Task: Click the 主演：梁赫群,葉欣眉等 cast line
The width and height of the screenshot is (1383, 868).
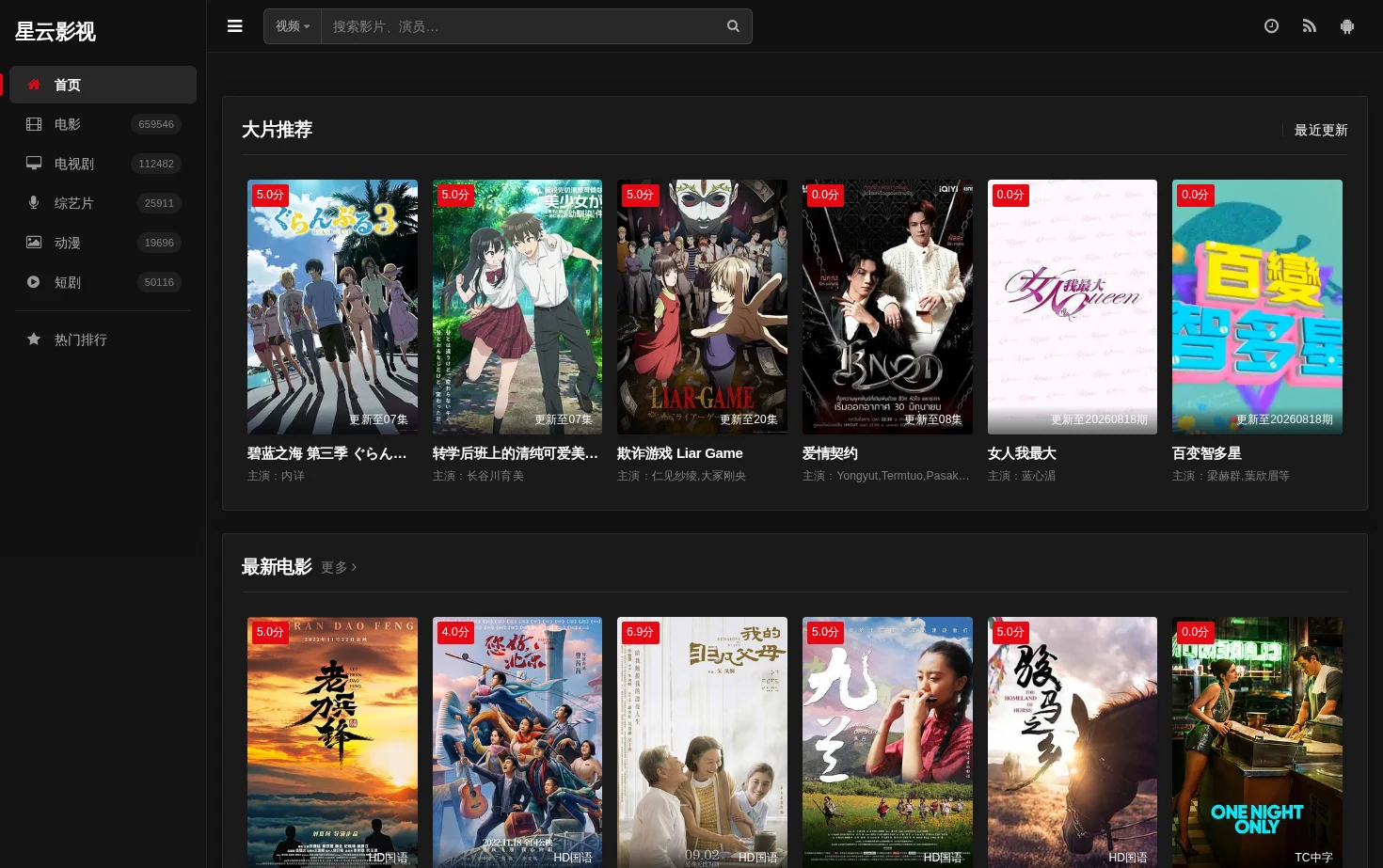Action: (x=1231, y=476)
